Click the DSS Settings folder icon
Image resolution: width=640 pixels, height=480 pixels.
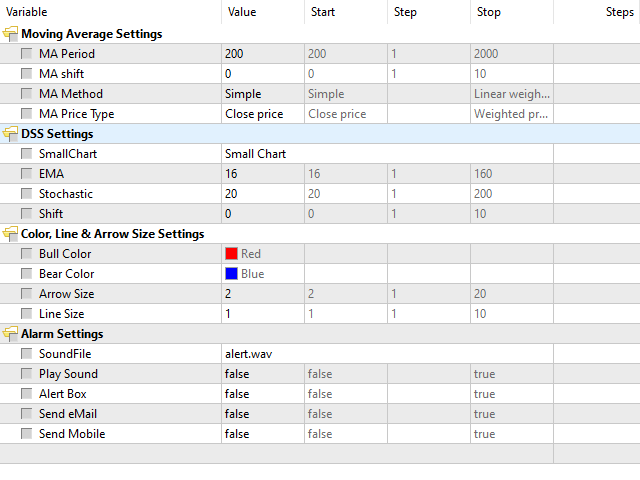[x=10, y=134]
